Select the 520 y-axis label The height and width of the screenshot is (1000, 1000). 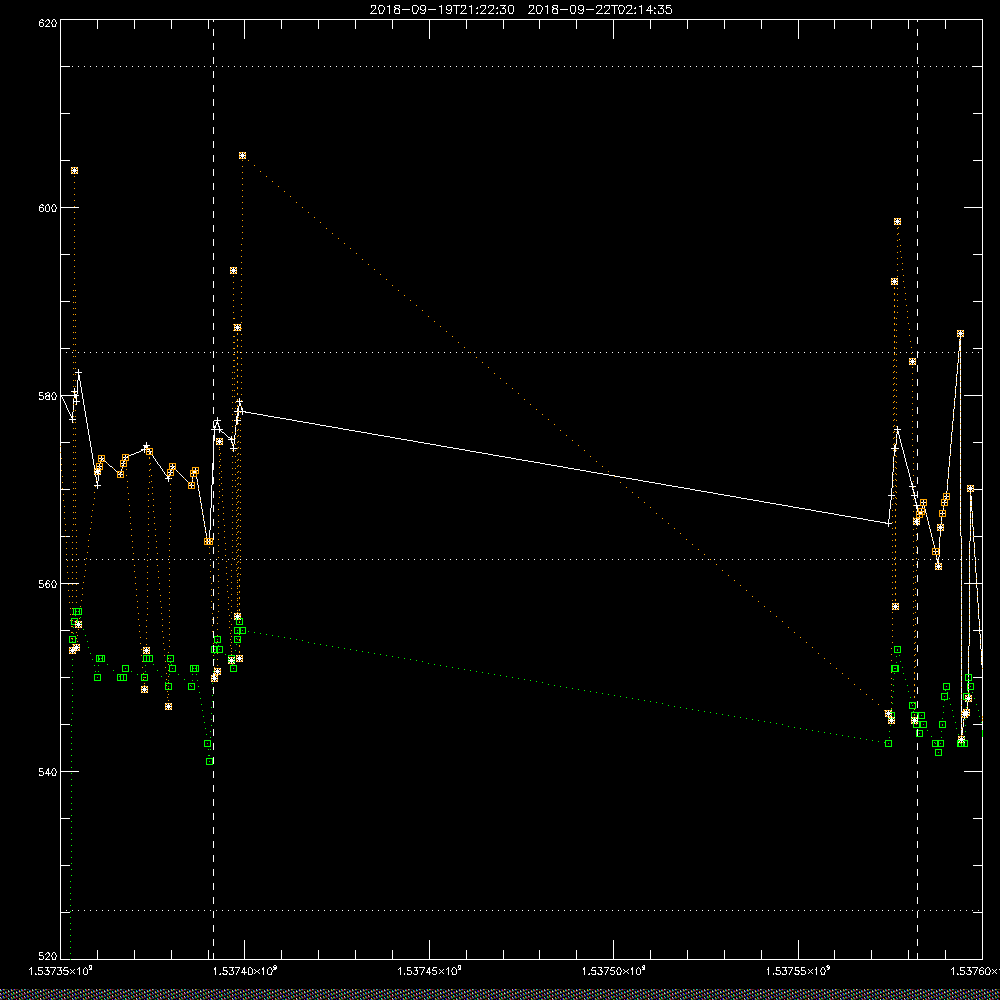48,956
